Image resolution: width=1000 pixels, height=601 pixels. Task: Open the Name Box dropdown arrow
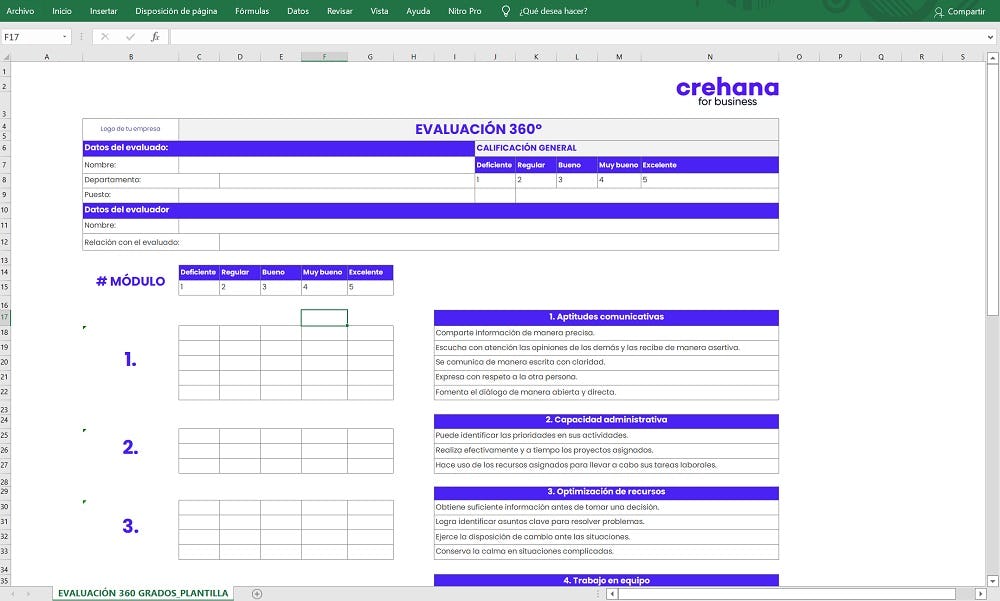coord(62,34)
